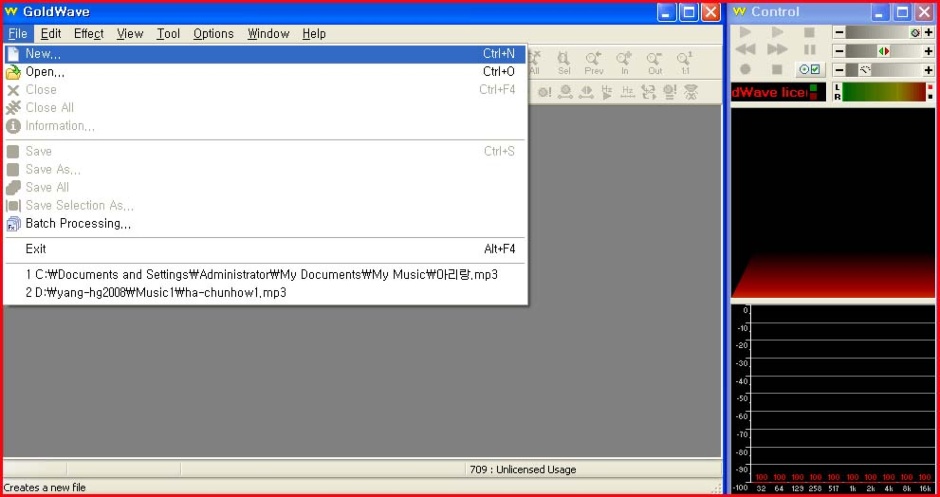Open the Edit menu

(x=51, y=34)
